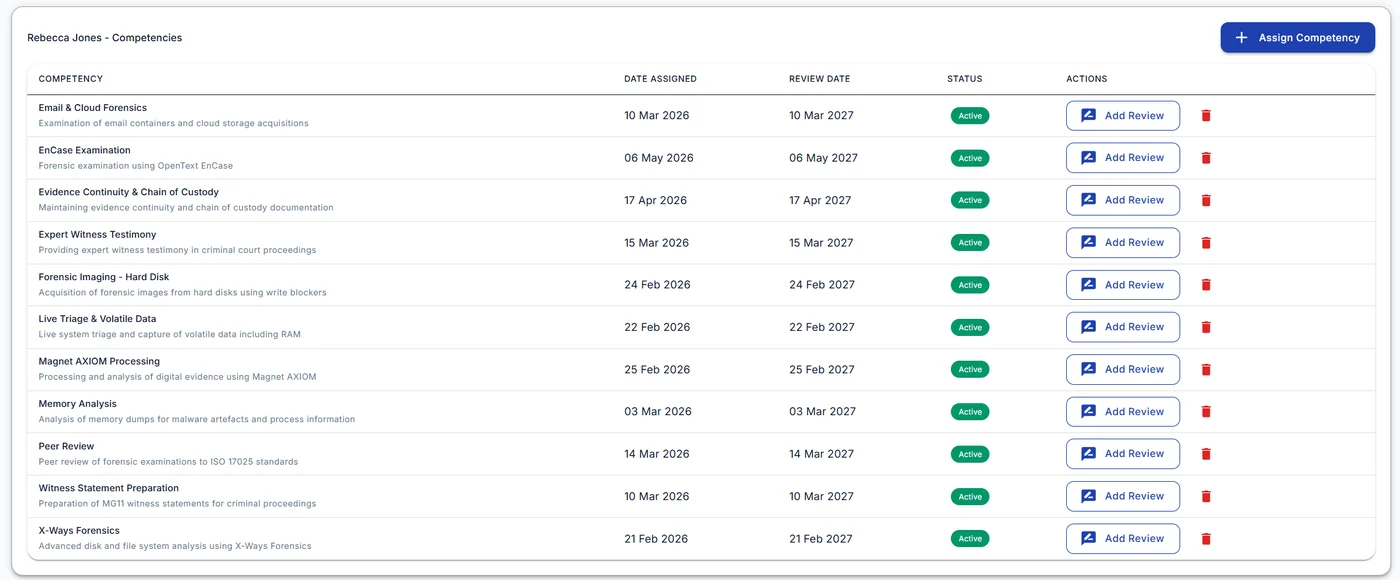Delete the X-Ways Forensics competency

1205,538
